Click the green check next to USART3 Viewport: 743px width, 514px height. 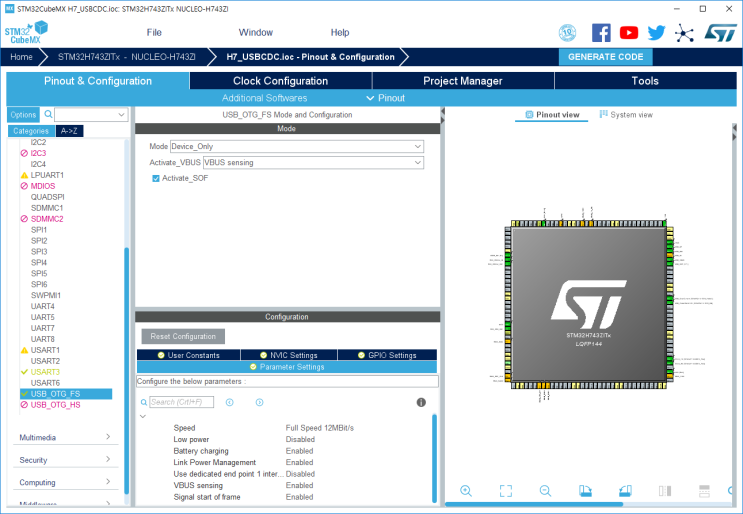[x=25, y=372]
